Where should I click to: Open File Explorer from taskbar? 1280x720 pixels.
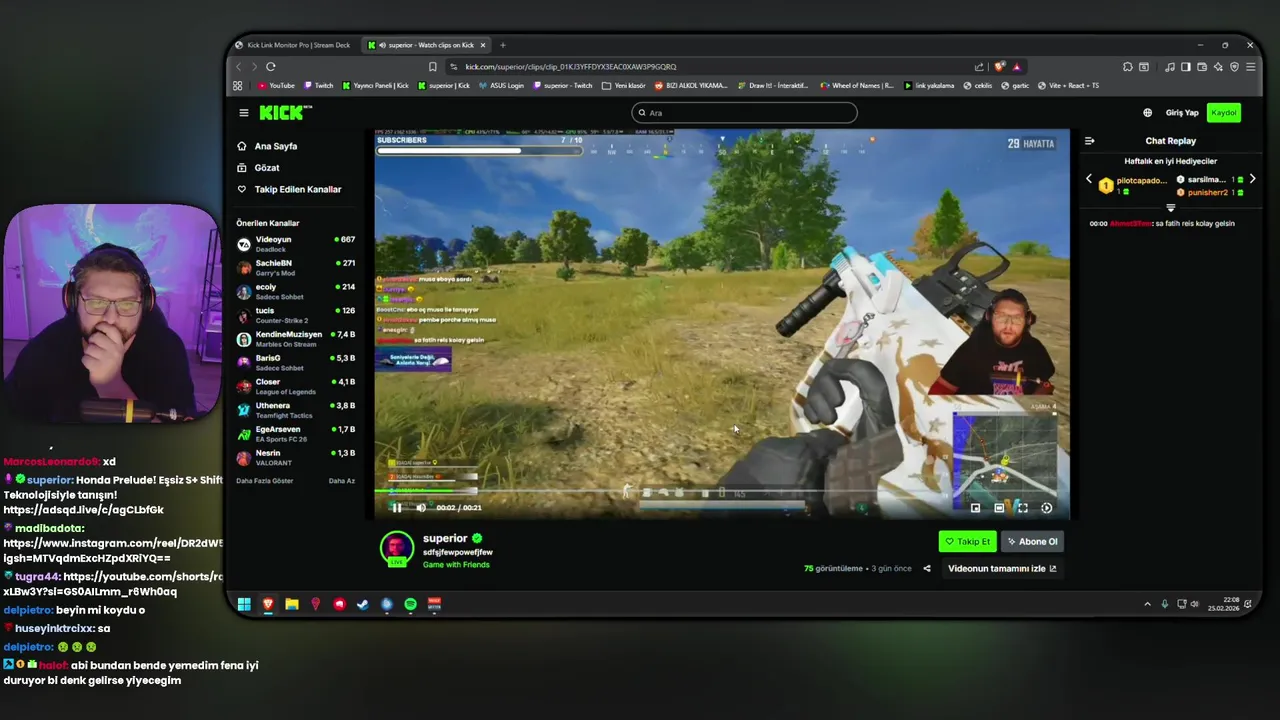point(292,604)
